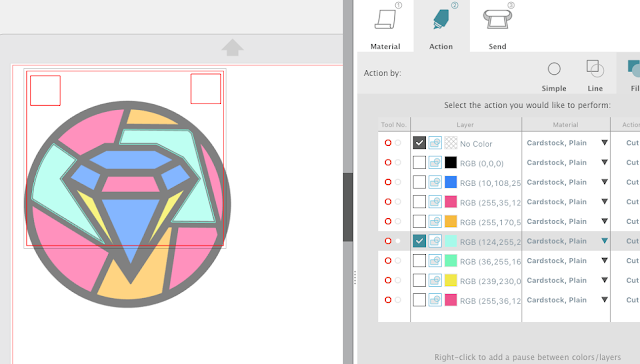Click the right registration square on the mat
640x364 pixels.
[206, 89]
